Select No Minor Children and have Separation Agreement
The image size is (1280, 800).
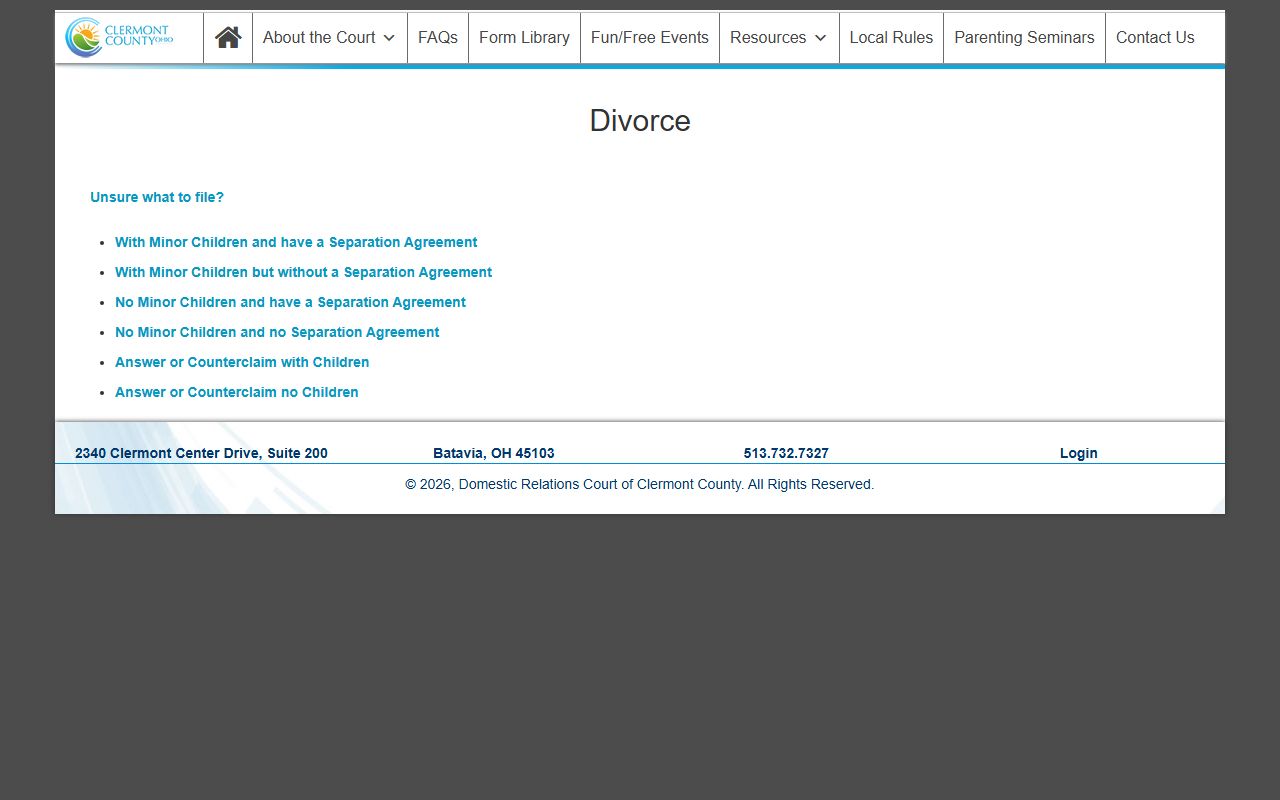(x=290, y=302)
